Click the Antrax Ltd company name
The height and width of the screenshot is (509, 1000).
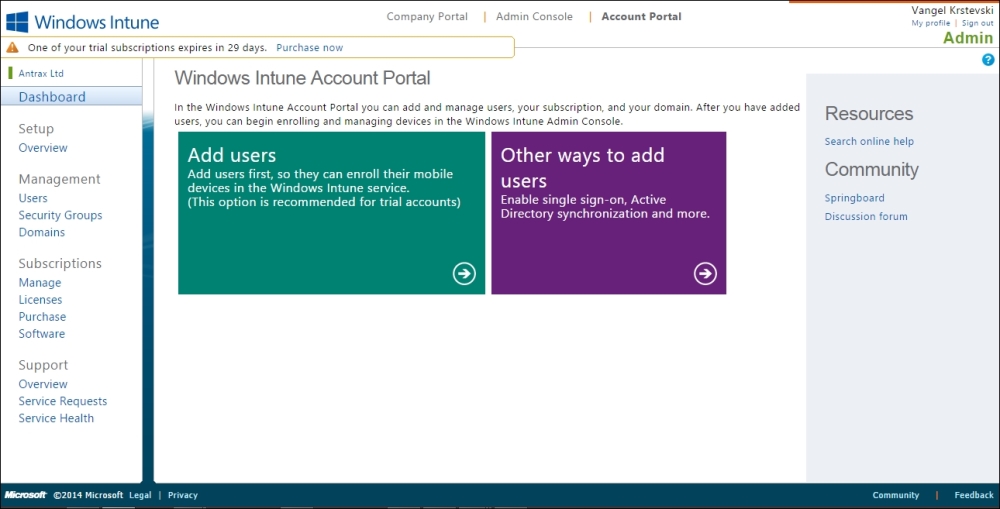click(41, 73)
